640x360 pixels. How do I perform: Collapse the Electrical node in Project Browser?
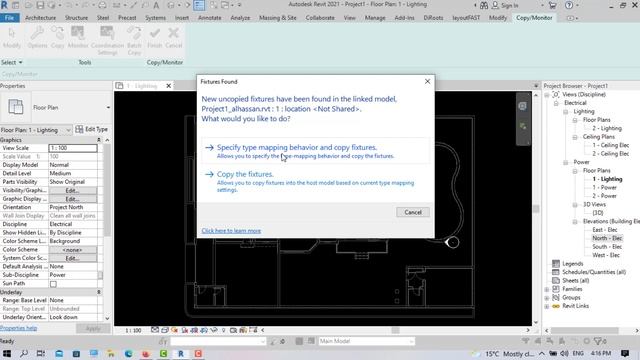556,103
